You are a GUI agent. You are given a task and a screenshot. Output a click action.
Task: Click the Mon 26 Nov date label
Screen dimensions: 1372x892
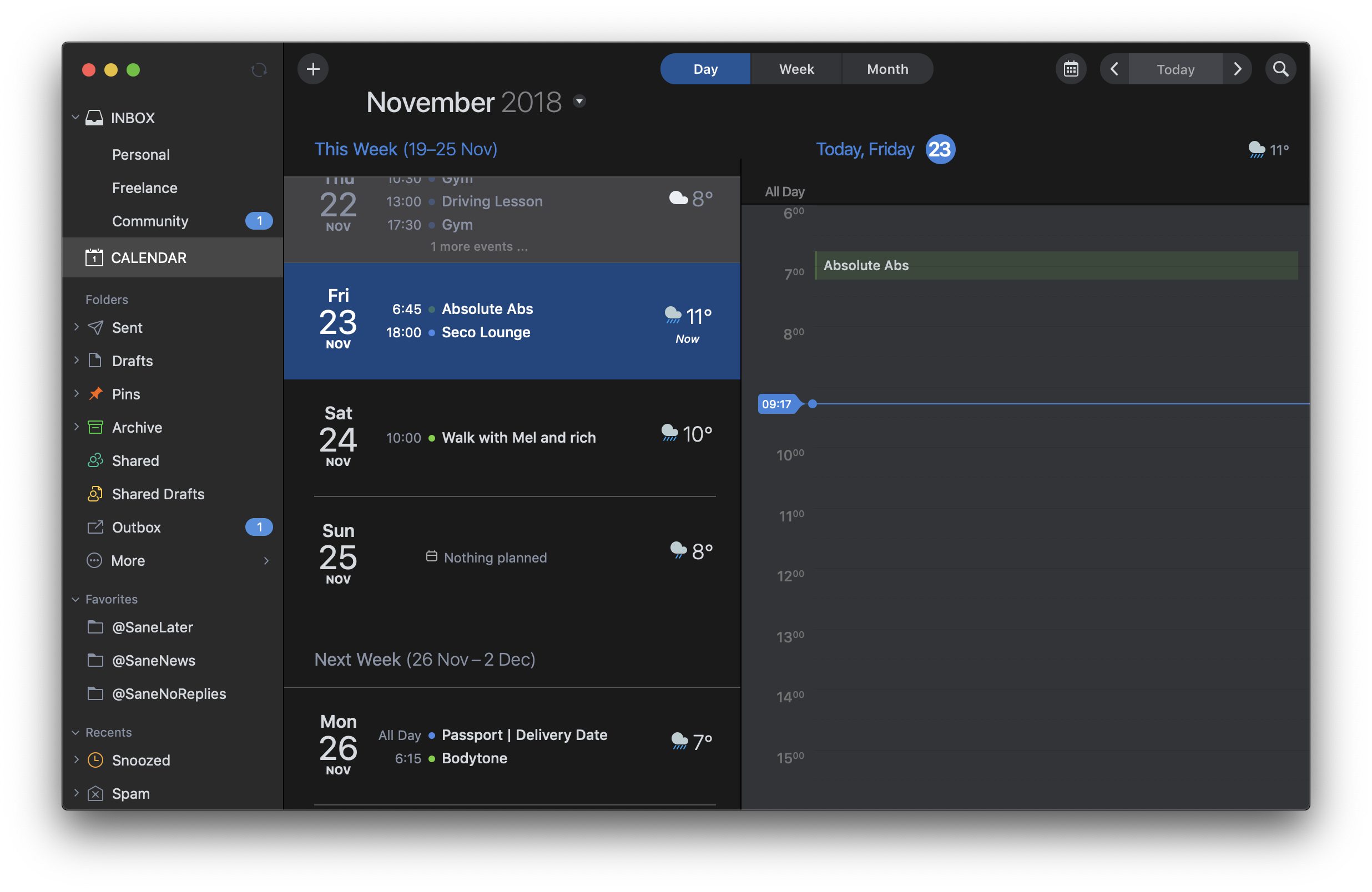[x=339, y=746]
